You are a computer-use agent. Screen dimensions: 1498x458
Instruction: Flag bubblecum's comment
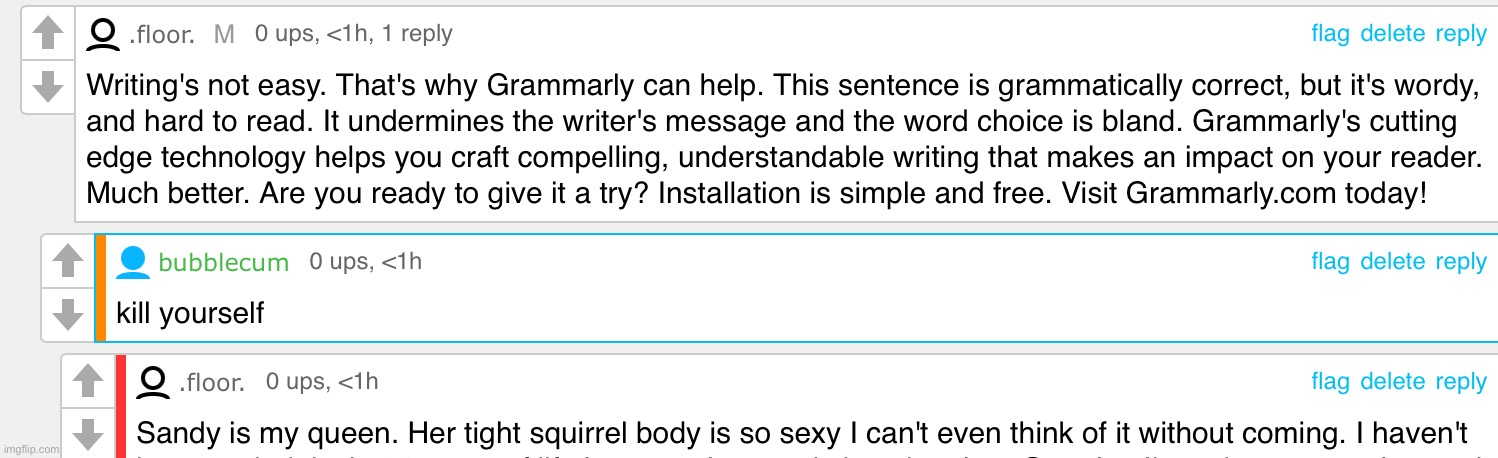tap(1330, 262)
